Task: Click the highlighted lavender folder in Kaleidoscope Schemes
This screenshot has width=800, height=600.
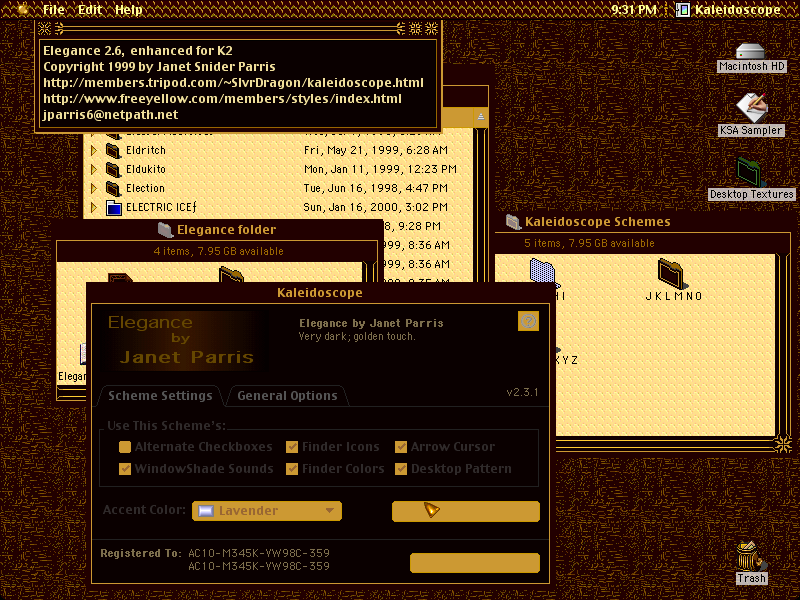Action: coord(543,272)
